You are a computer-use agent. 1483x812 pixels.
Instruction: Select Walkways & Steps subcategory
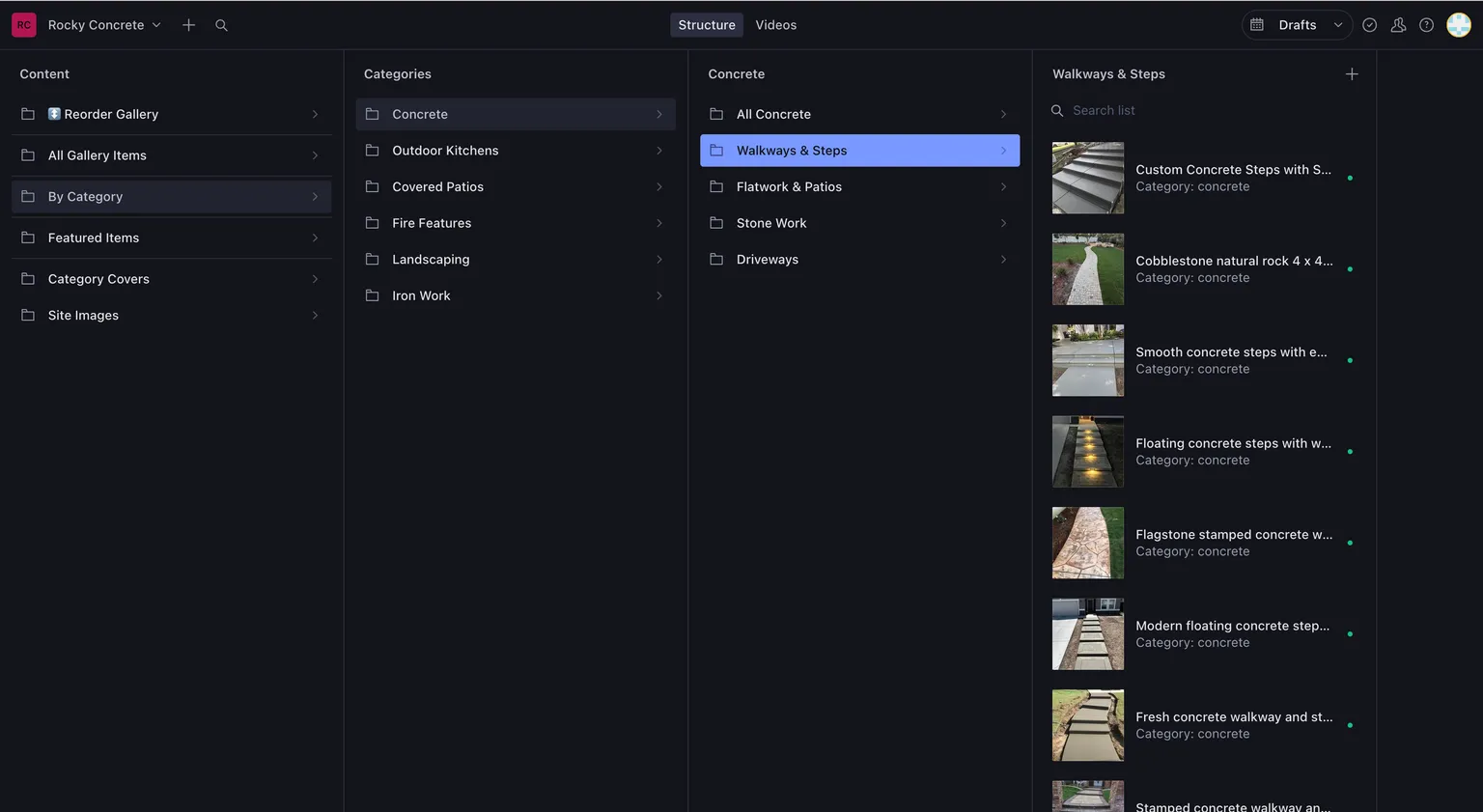tap(859, 151)
